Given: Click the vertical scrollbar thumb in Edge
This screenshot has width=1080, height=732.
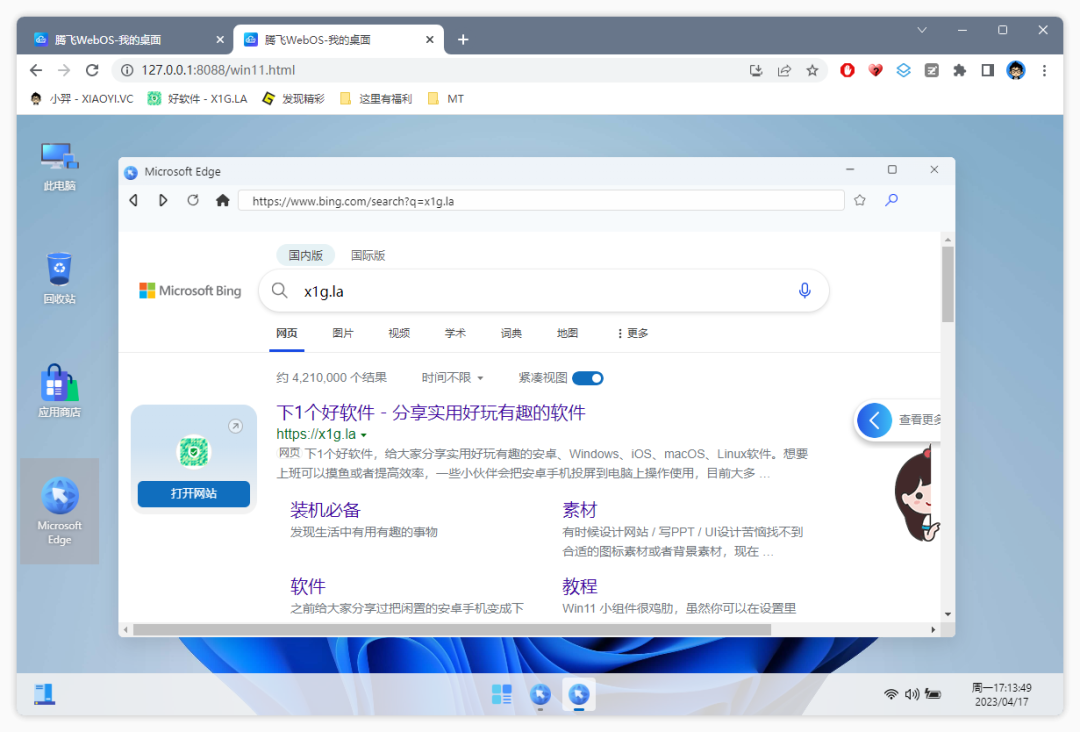Looking at the screenshot, I should tap(948, 284).
